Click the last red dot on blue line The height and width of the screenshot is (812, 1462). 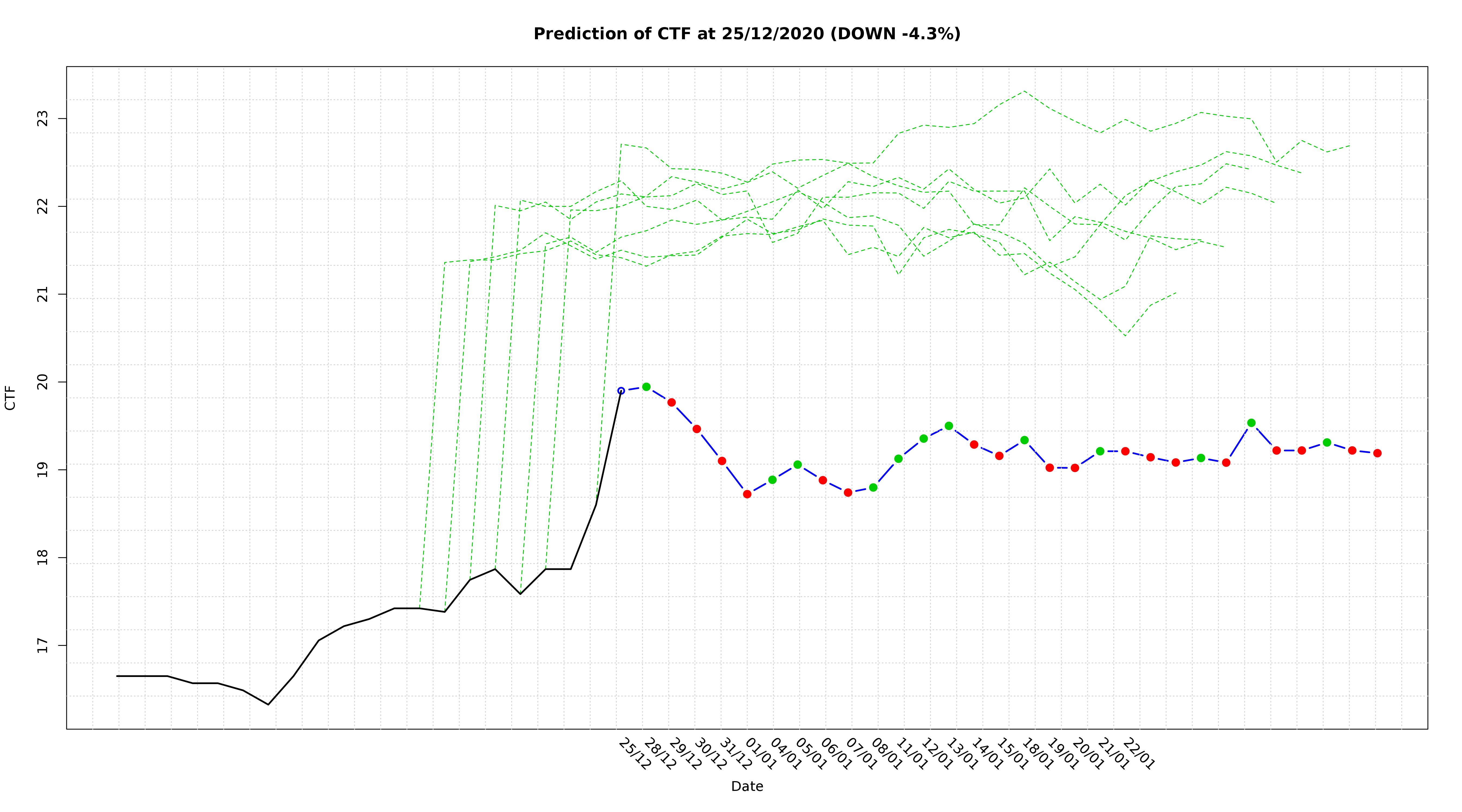[1377, 453]
